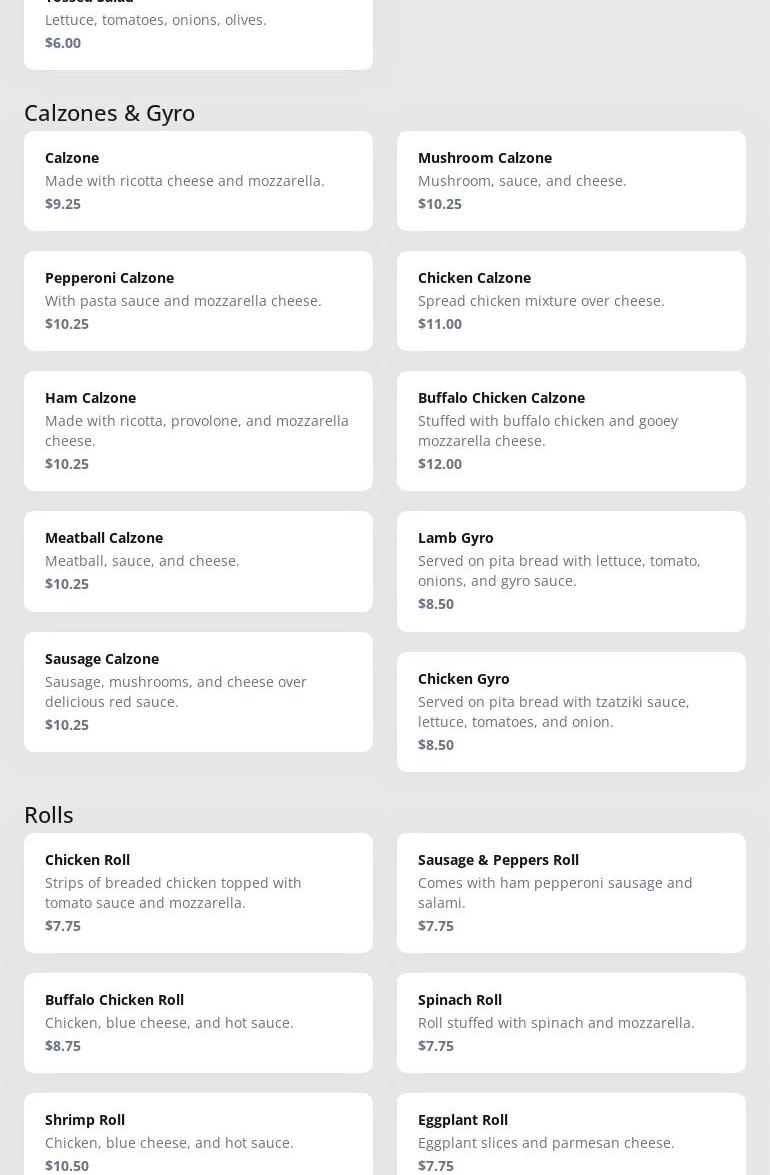Pick the Buffalo Chicken Calzone item
The image size is (770, 1175).
(x=571, y=431)
